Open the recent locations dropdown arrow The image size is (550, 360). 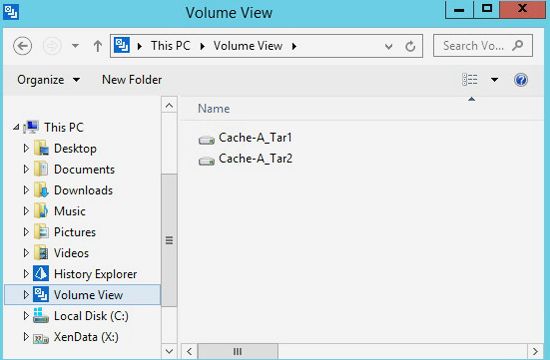75,46
